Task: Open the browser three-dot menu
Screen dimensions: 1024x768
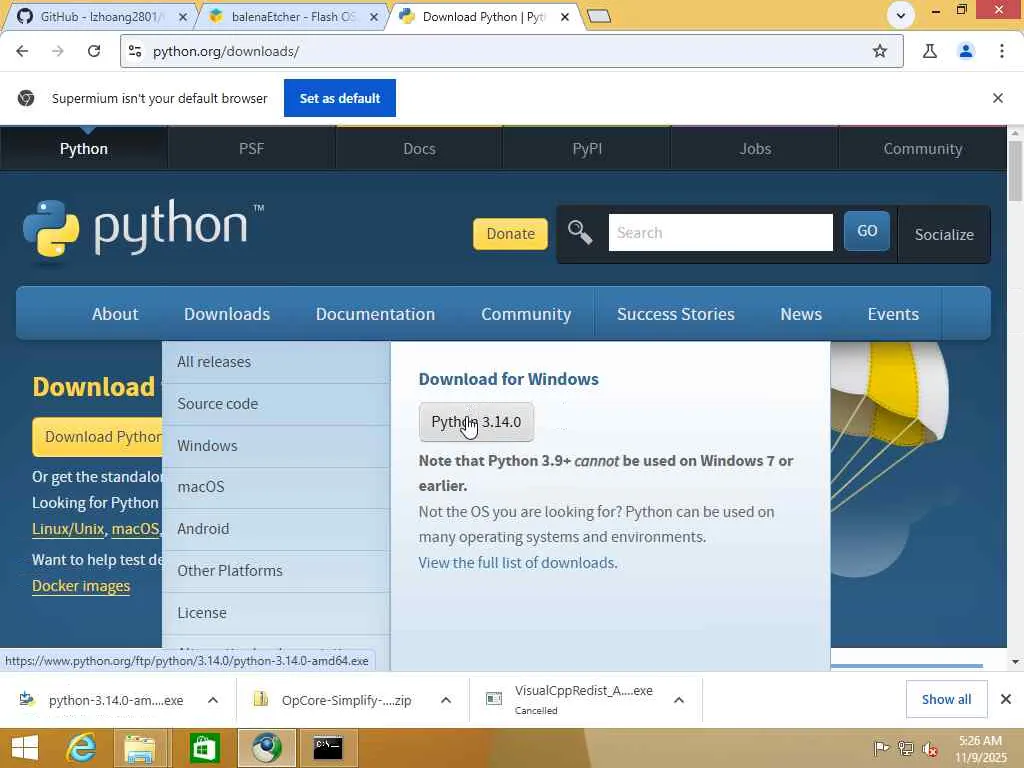Action: (1002, 51)
